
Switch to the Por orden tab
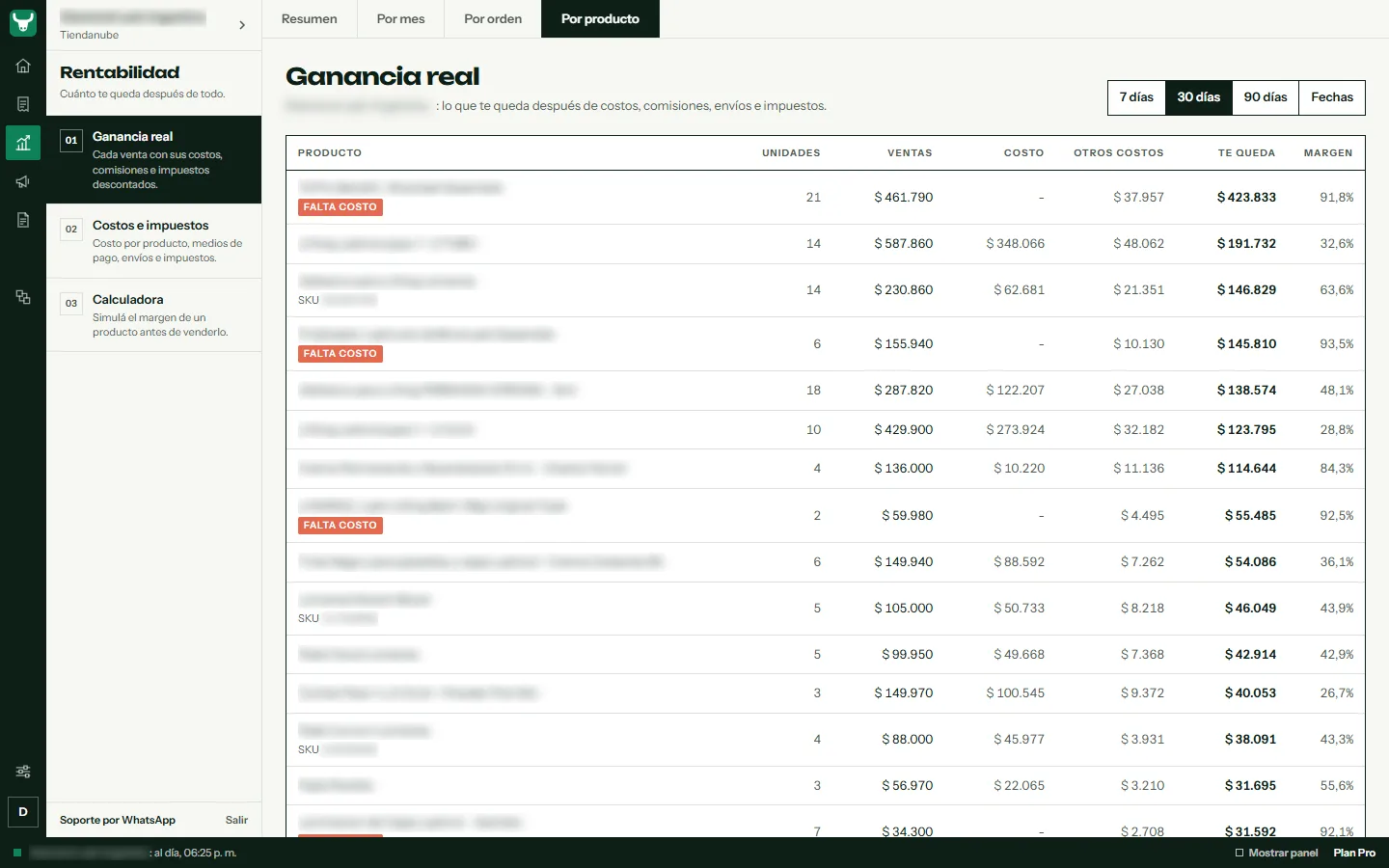tap(493, 18)
